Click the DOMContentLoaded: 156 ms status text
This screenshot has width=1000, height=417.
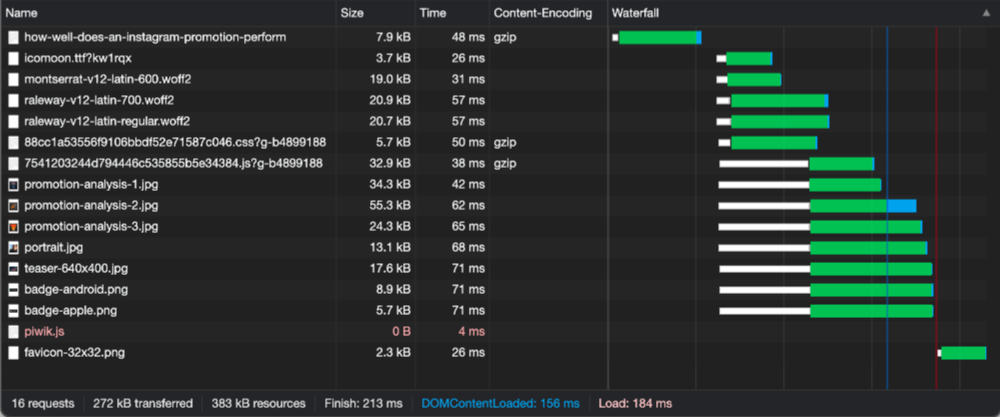point(500,403)
